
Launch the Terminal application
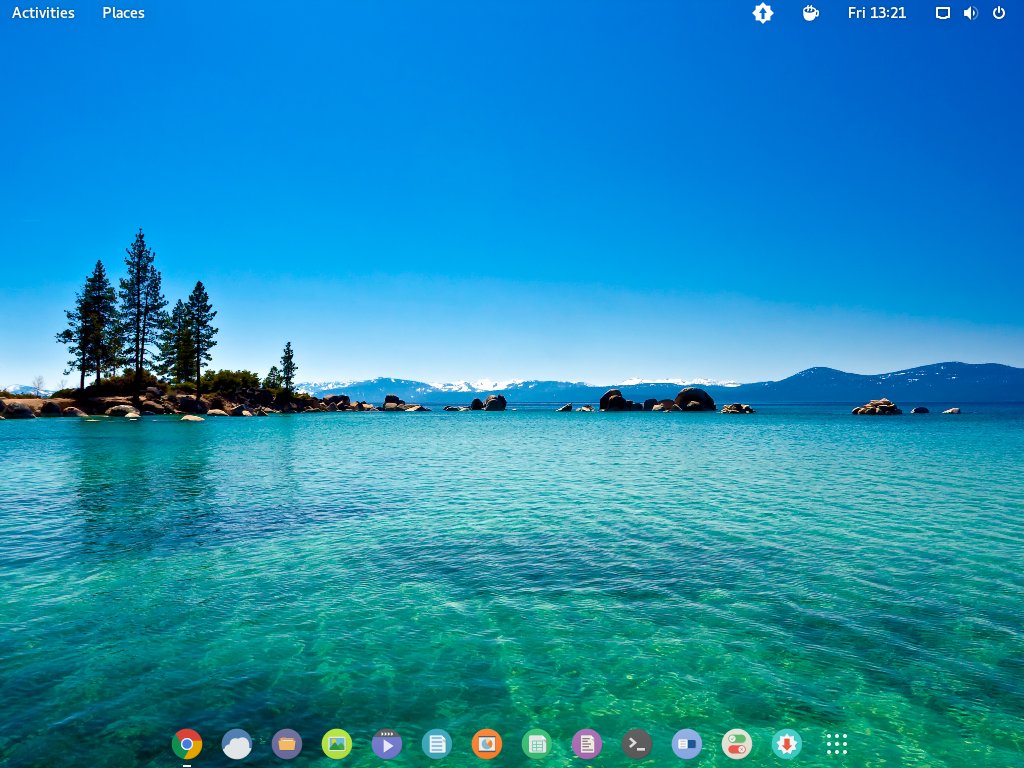point(637,744)
